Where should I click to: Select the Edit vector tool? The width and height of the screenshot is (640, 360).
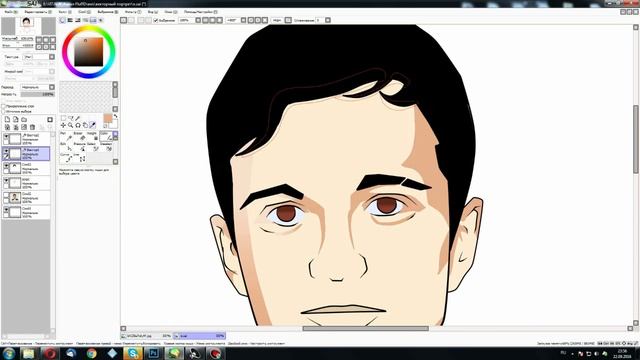[66, 147]
